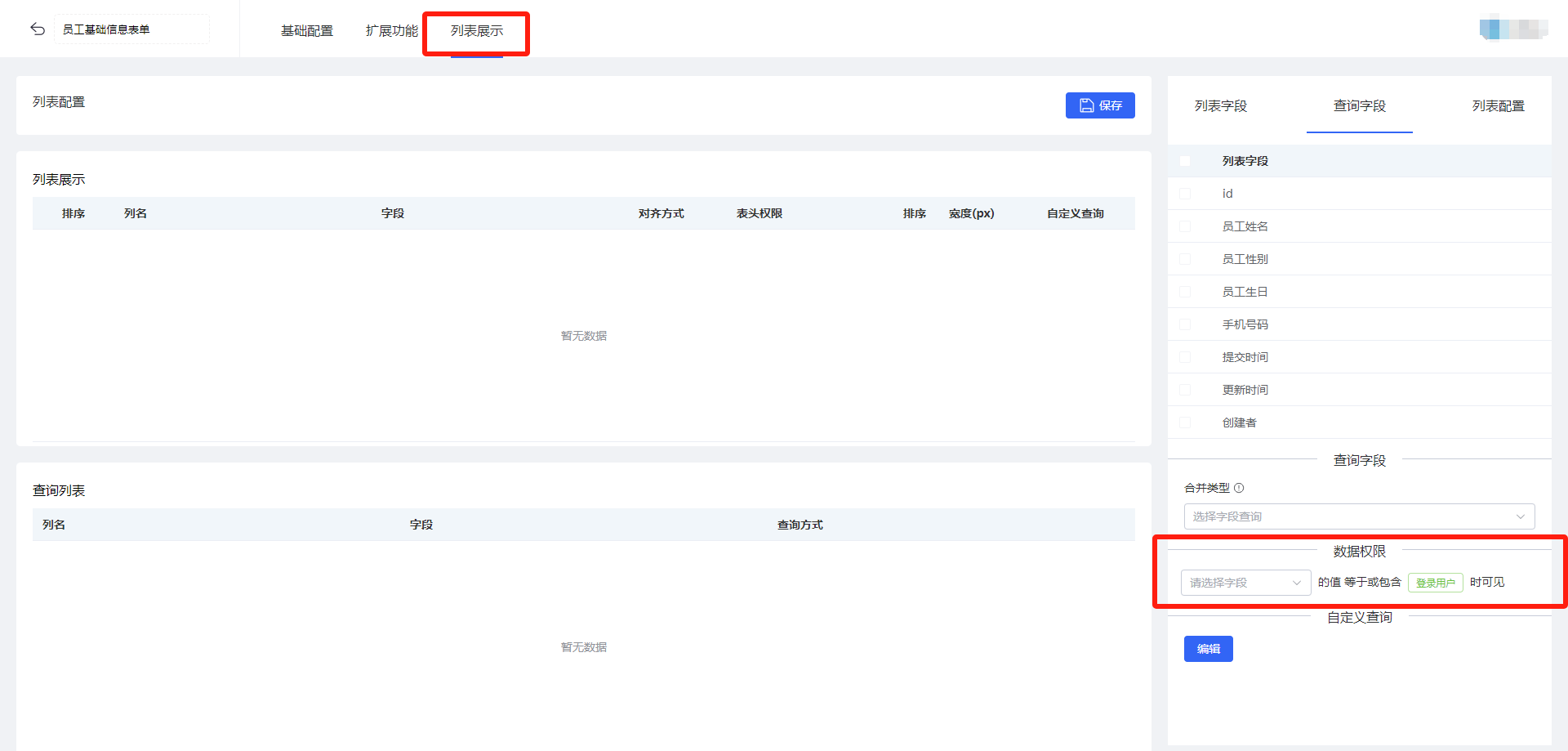This screenshot has width=1568, height=751.
Task: Check the id field checkbox
Action: [x=1185, y=194]
